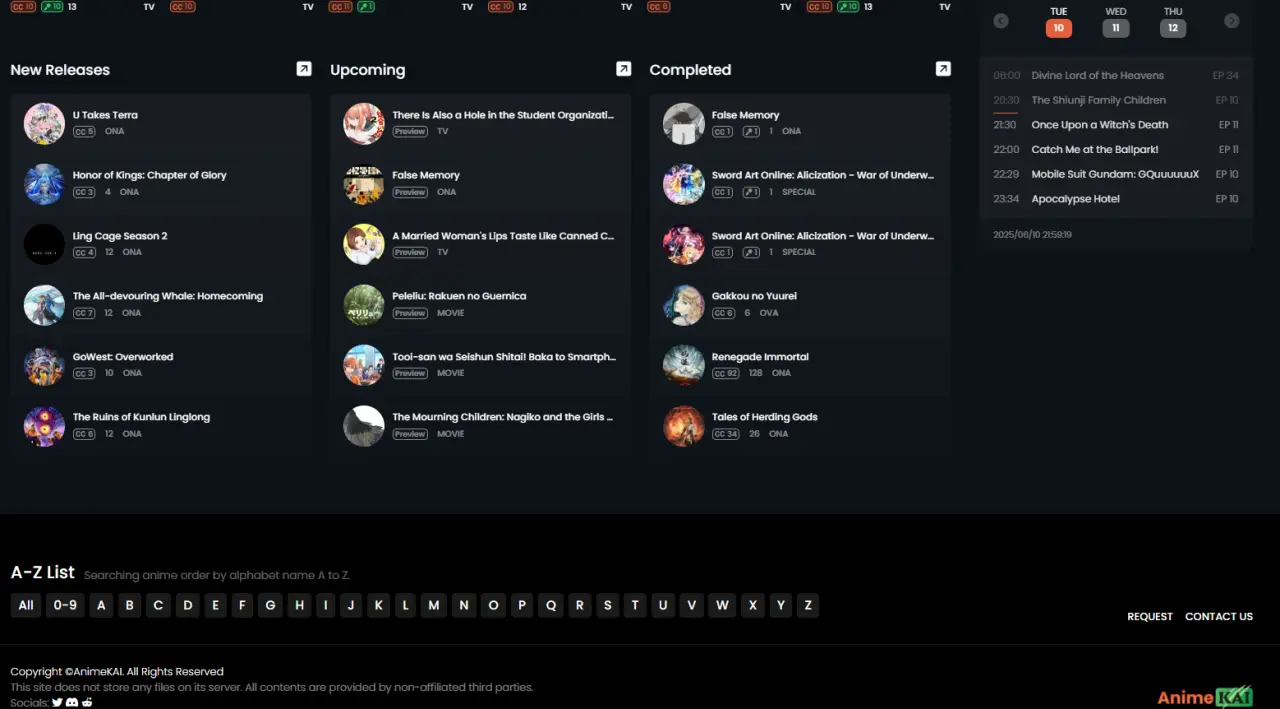
Task: Click the CONTACT US footer link
Action: coord(1219,616)
